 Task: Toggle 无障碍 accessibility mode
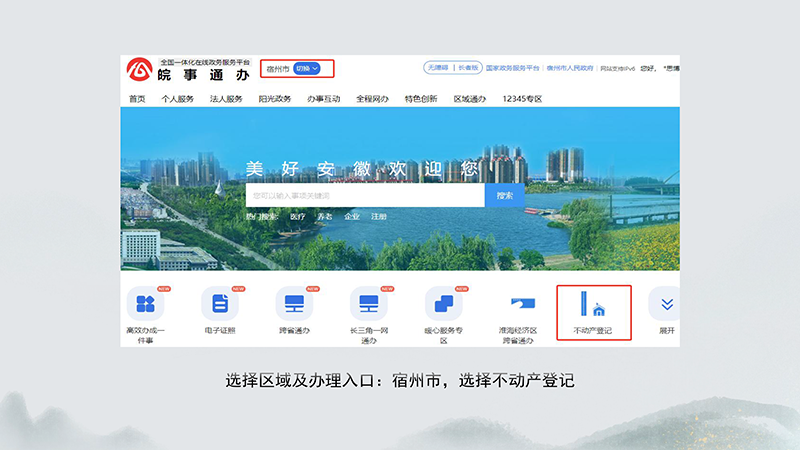(x=437, y=68)
